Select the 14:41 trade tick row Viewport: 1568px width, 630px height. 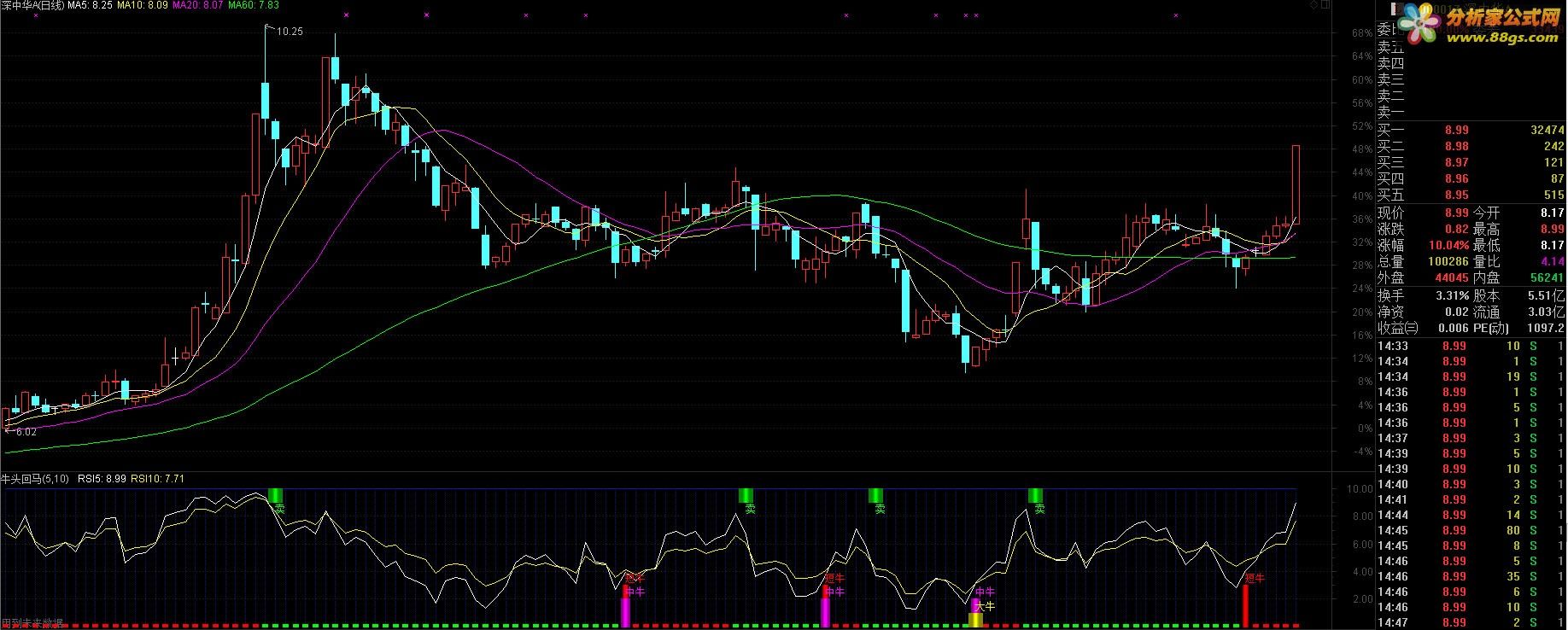[1471, 500]
